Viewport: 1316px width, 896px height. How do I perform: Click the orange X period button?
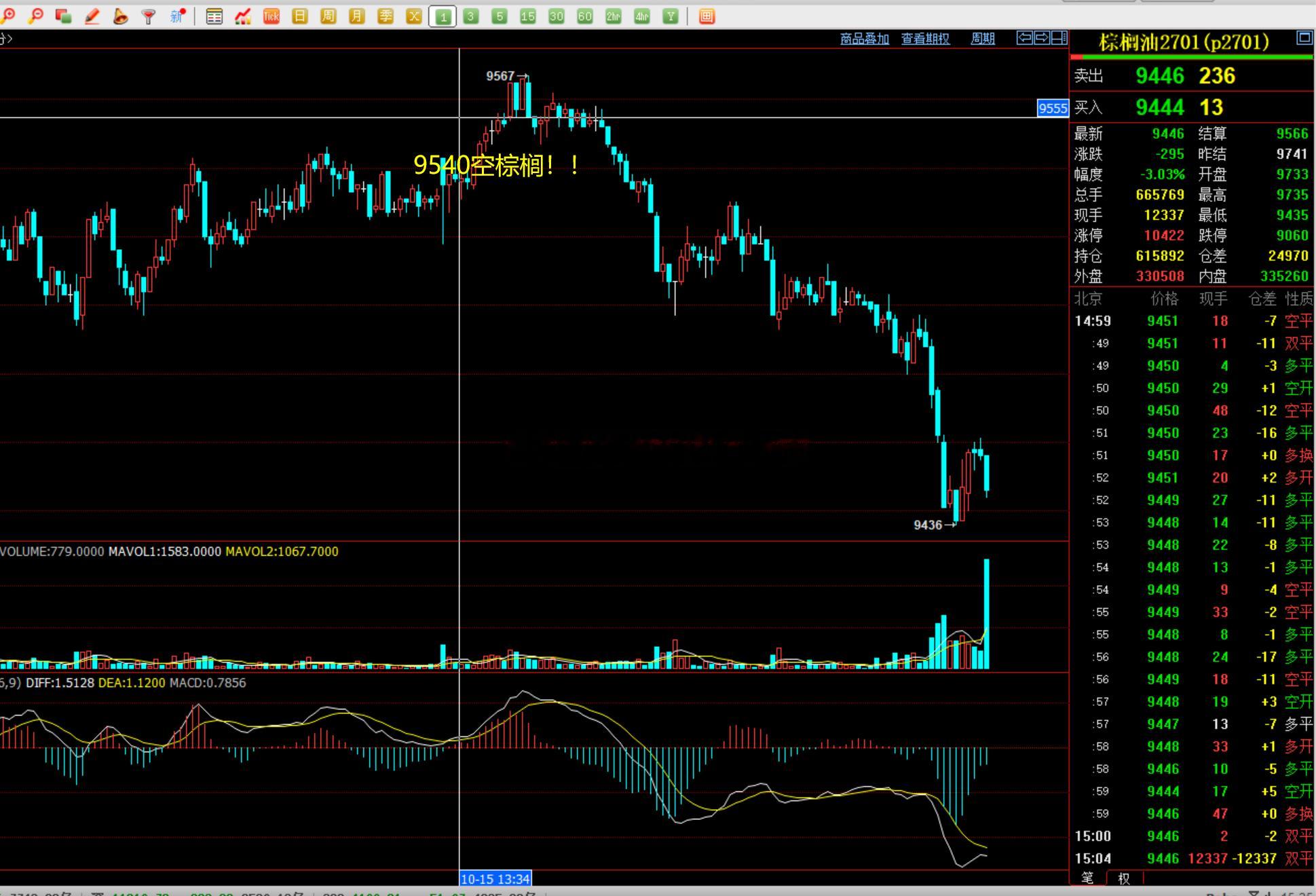(414, 16)
